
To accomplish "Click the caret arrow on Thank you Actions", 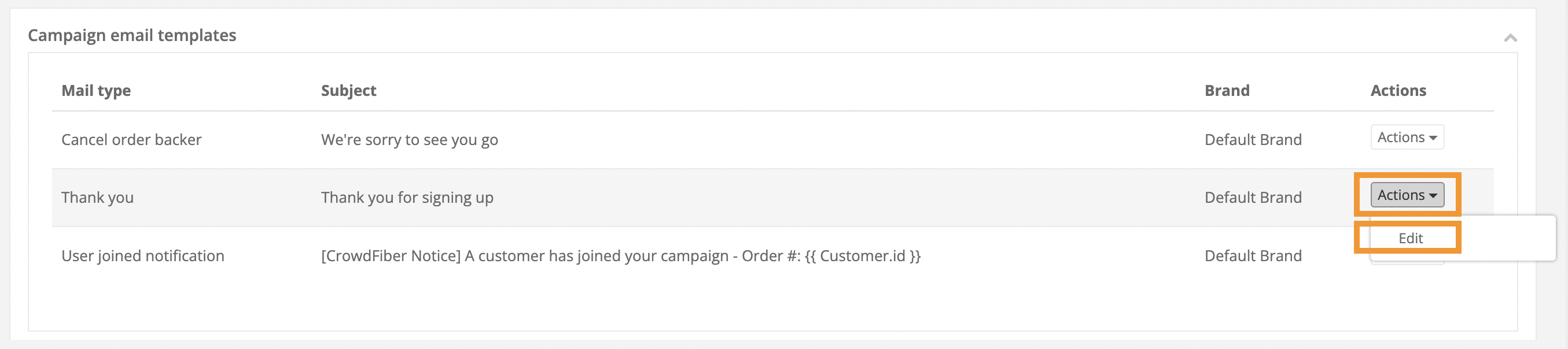I will 1433,196.
